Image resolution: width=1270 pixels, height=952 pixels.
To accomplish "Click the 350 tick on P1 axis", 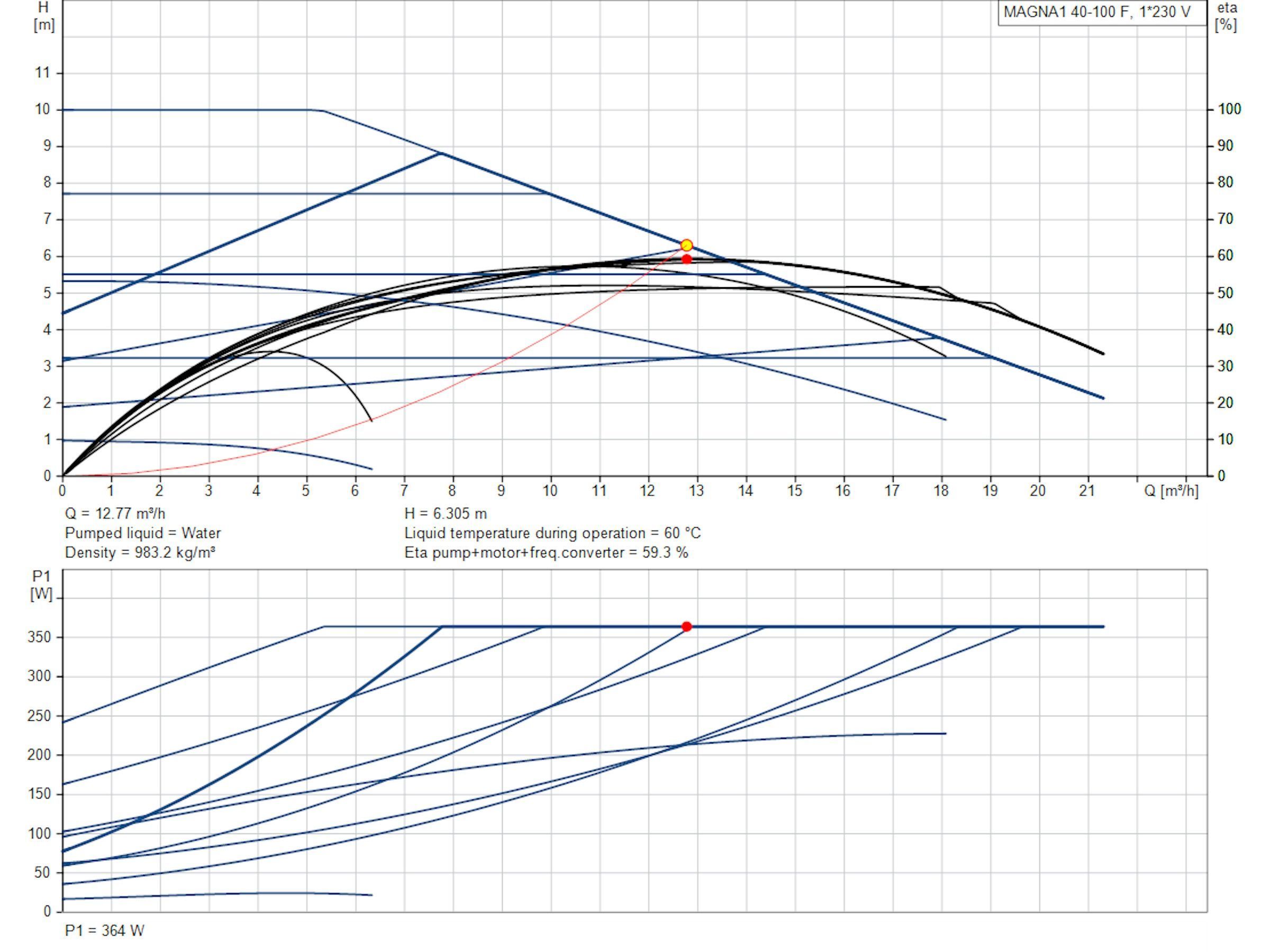I will (x=39, y=637).
